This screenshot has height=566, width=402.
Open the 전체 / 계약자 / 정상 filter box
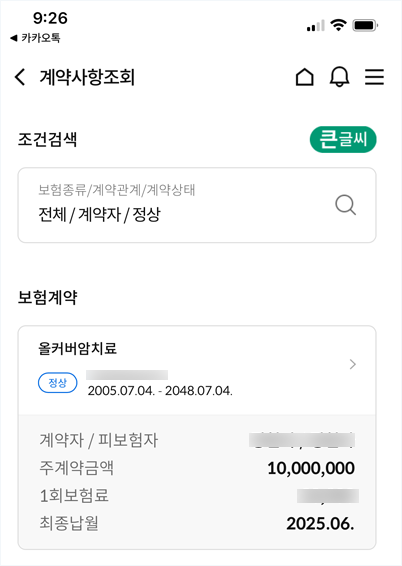[x=197, y=205]
